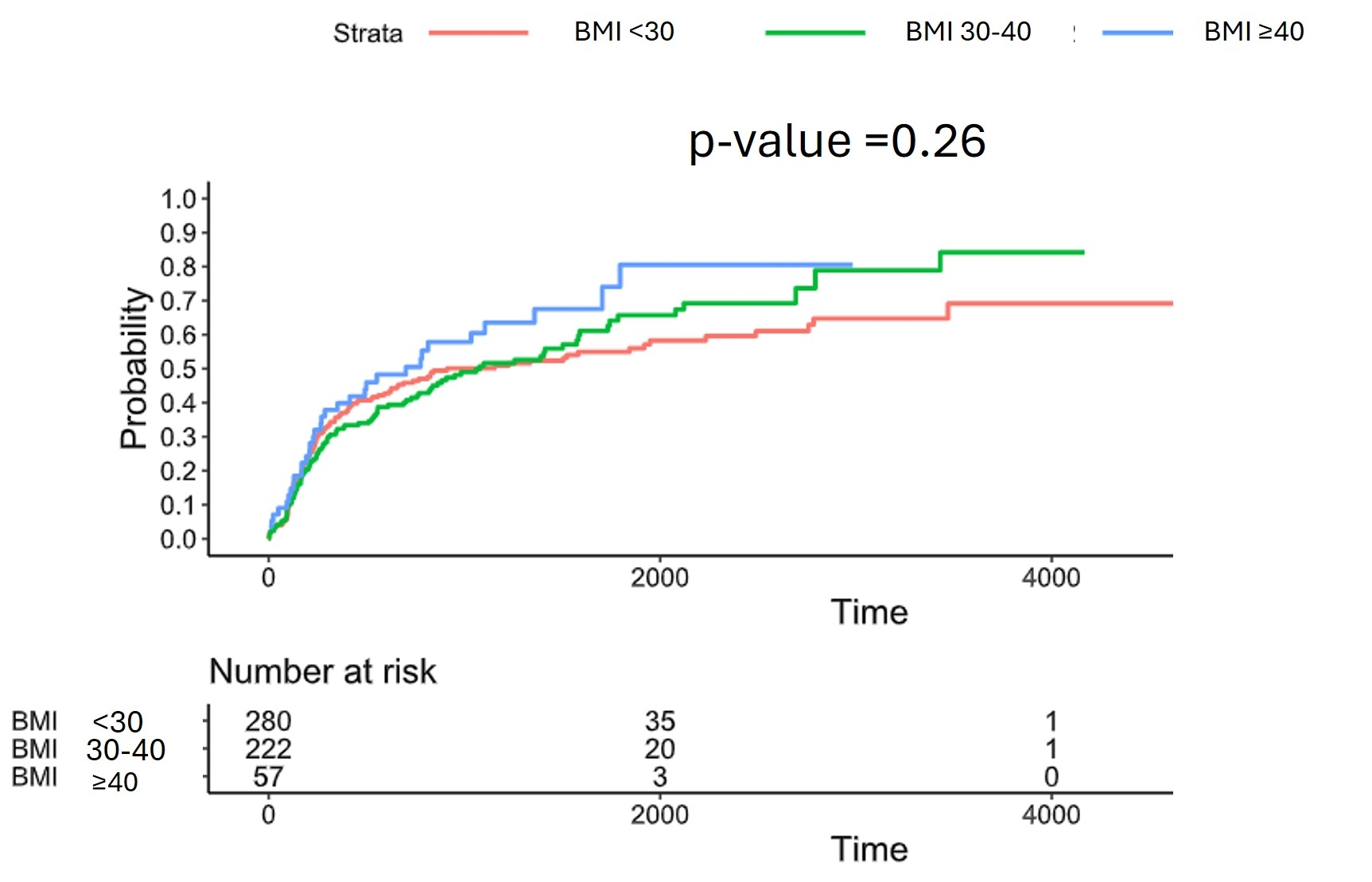1372x882 pixels.
Task: Click the value 222 in risk table
Action: click(268, 749)
